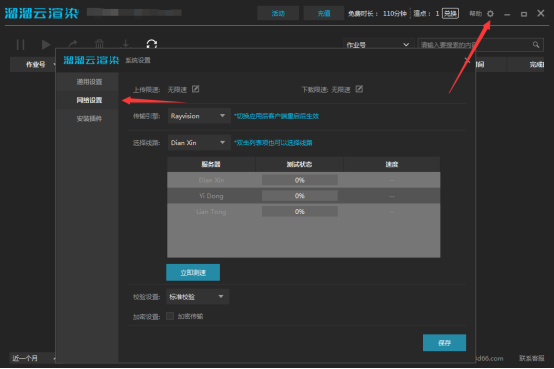Click the Dian Xin 0% progress bar
Image resolution: width=554 pixels, height=369 pixels.
click(x=300, y=180)
